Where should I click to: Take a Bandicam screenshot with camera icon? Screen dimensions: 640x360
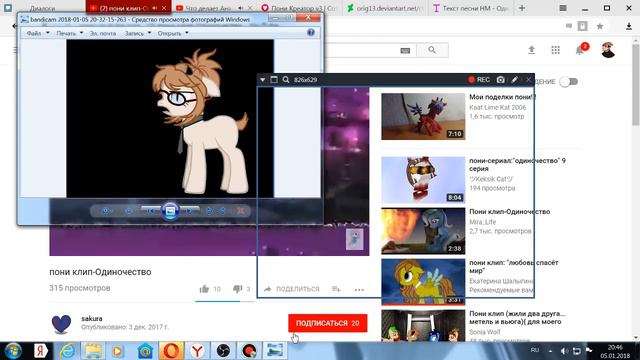(500, 80)
